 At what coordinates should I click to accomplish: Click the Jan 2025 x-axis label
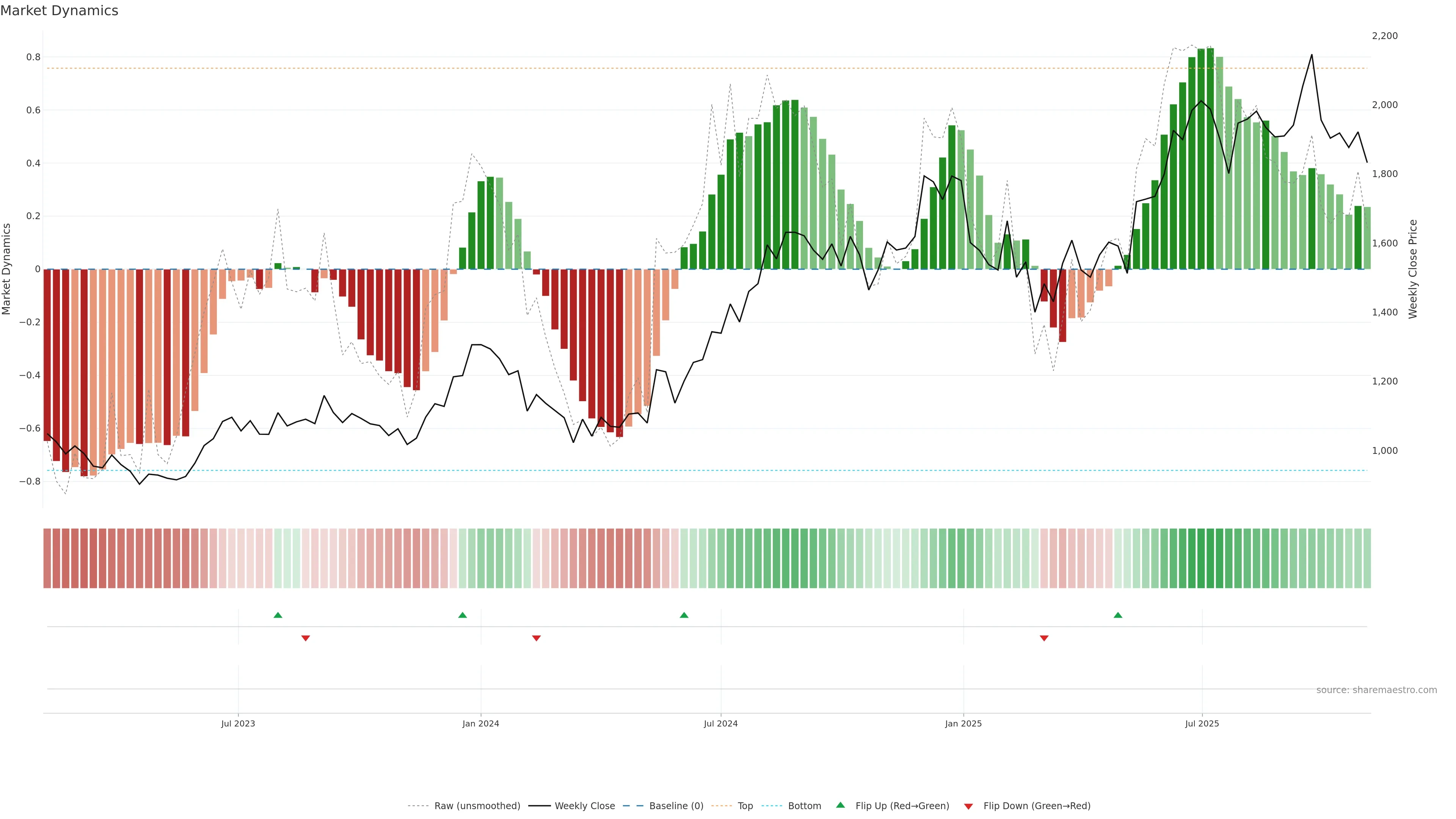[x=963, y=723]
